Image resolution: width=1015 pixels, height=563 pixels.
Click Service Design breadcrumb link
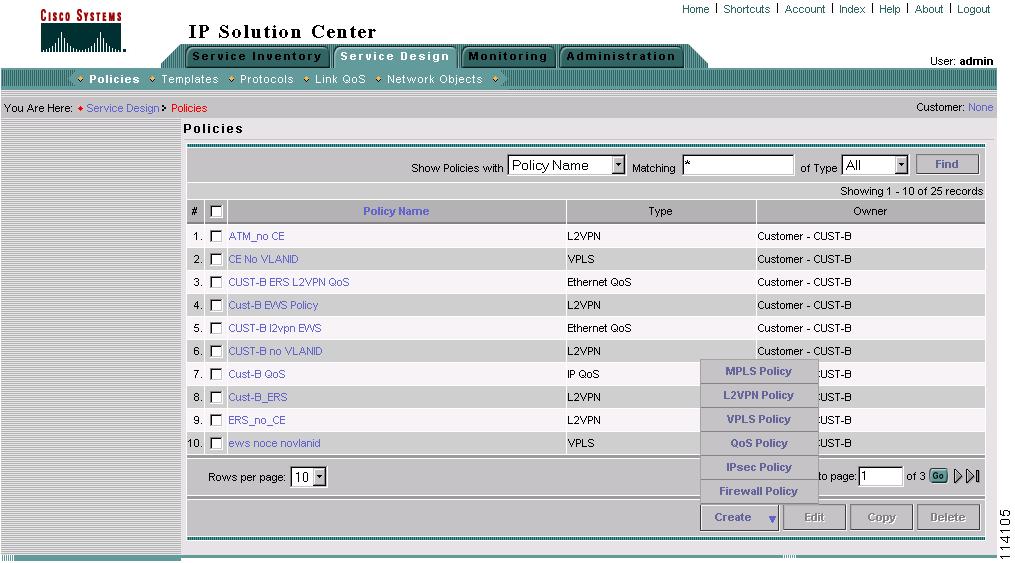coord(122,108)
